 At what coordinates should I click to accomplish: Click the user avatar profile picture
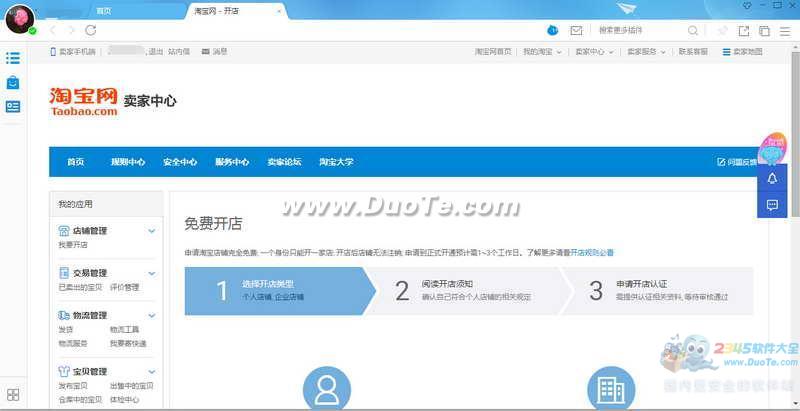point(19,19)
